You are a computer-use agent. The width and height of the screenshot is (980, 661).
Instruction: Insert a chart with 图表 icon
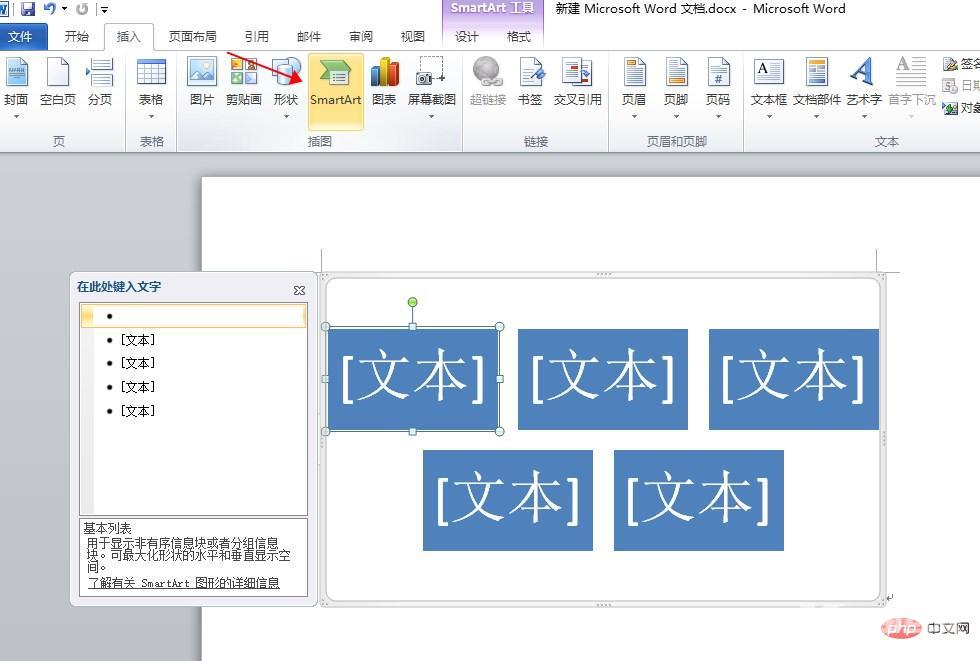[384, 83]
